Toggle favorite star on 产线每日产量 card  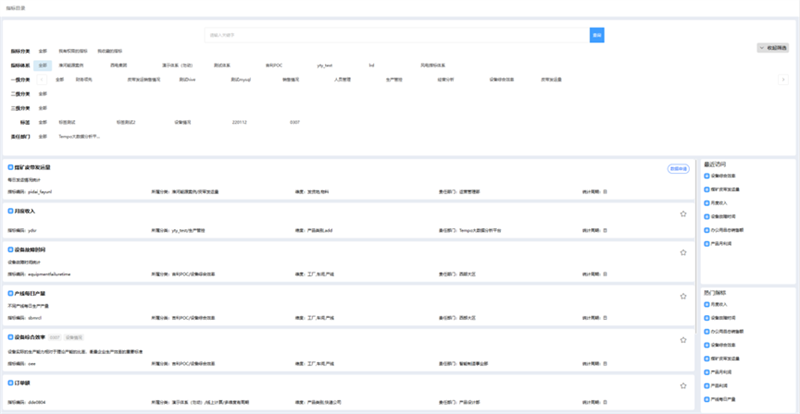(x=683, y=294)
